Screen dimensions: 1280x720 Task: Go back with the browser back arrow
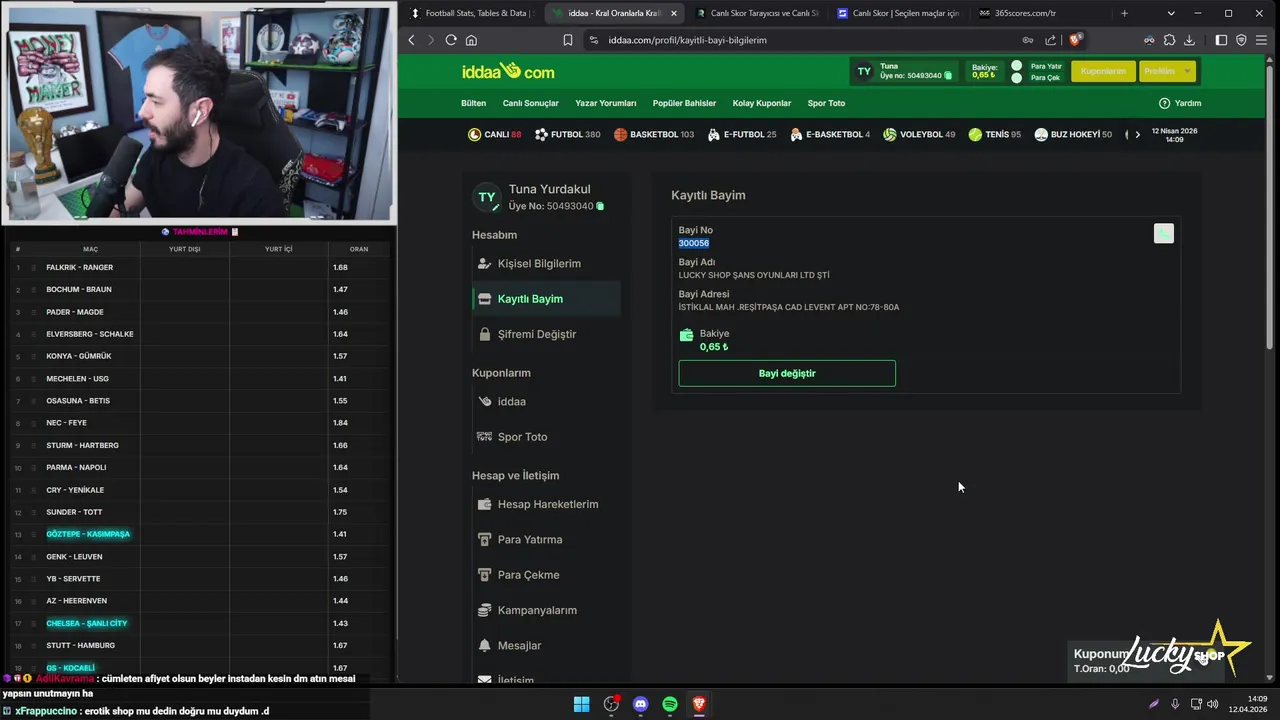[411, 40]
